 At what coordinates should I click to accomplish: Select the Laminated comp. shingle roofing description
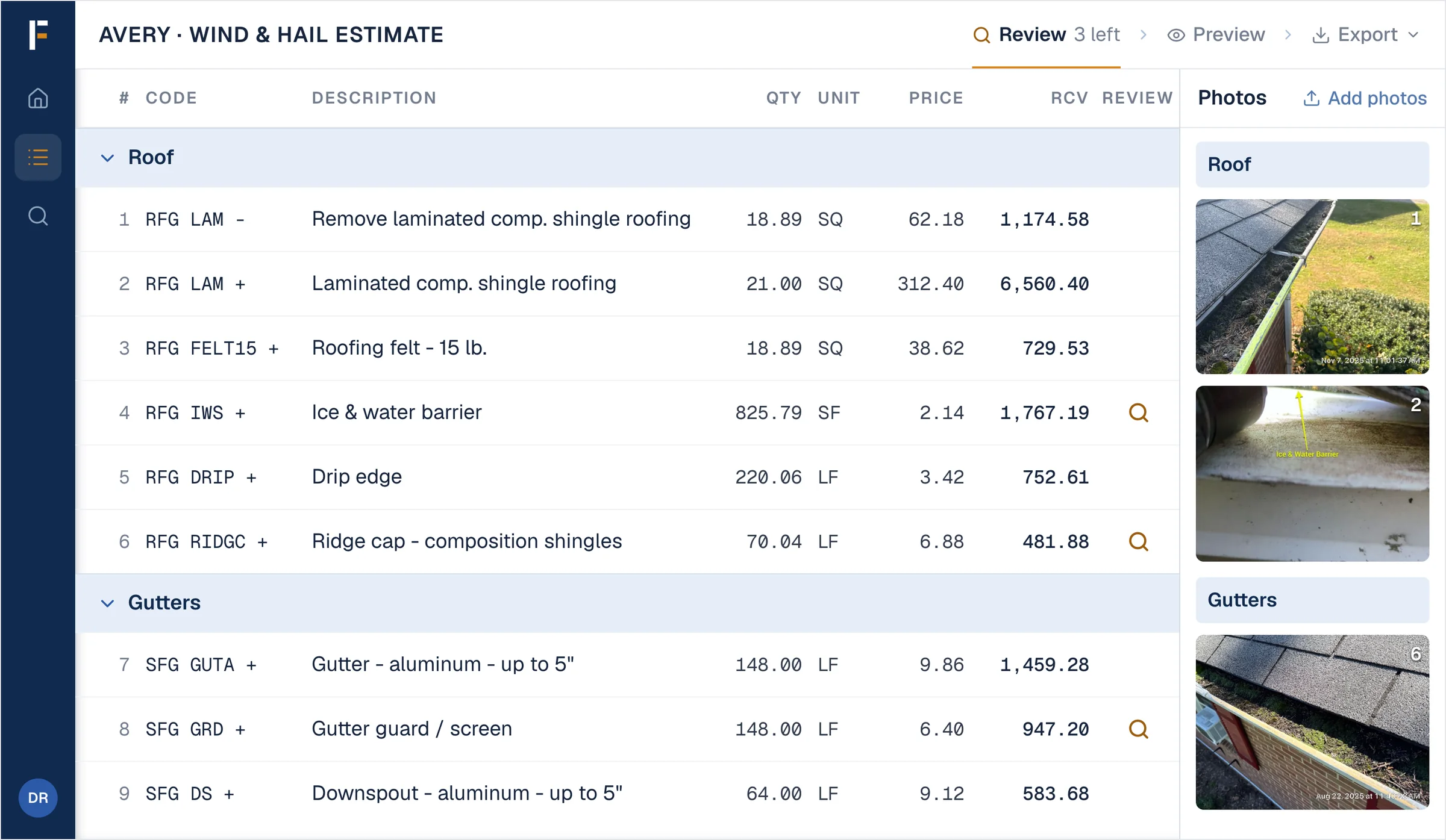click(x=464, y=284)
